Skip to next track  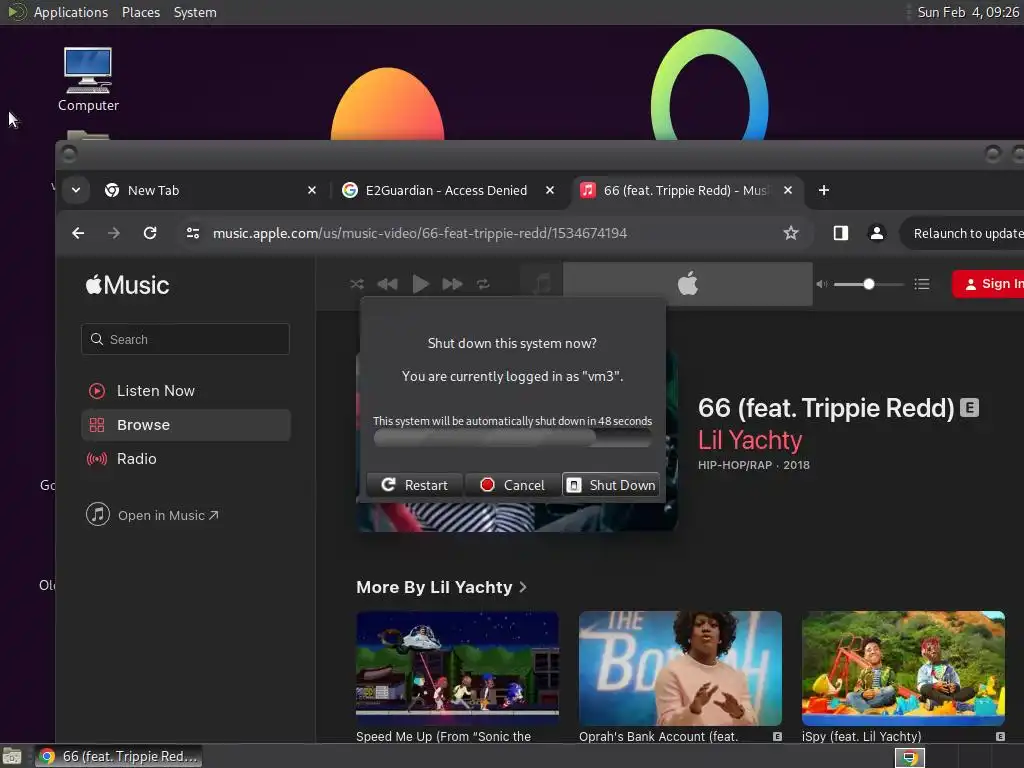click(452, 284)
